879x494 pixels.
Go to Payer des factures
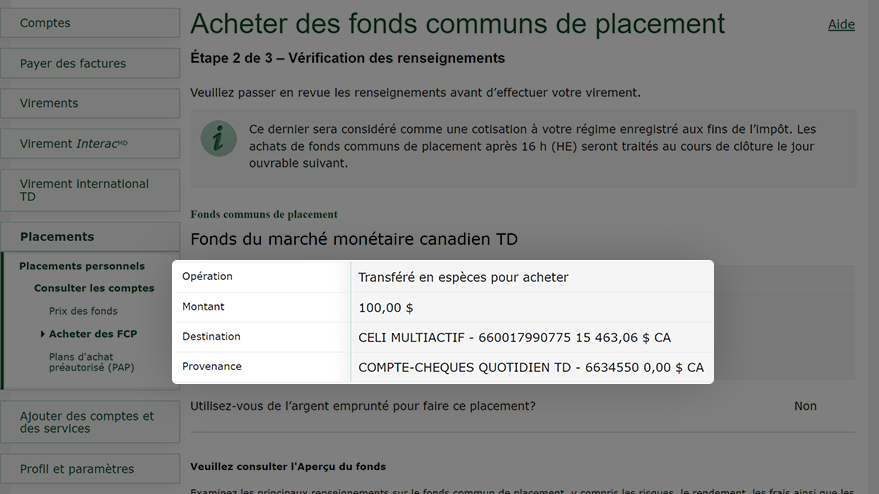pyautogui.click(x=90, y=63)
